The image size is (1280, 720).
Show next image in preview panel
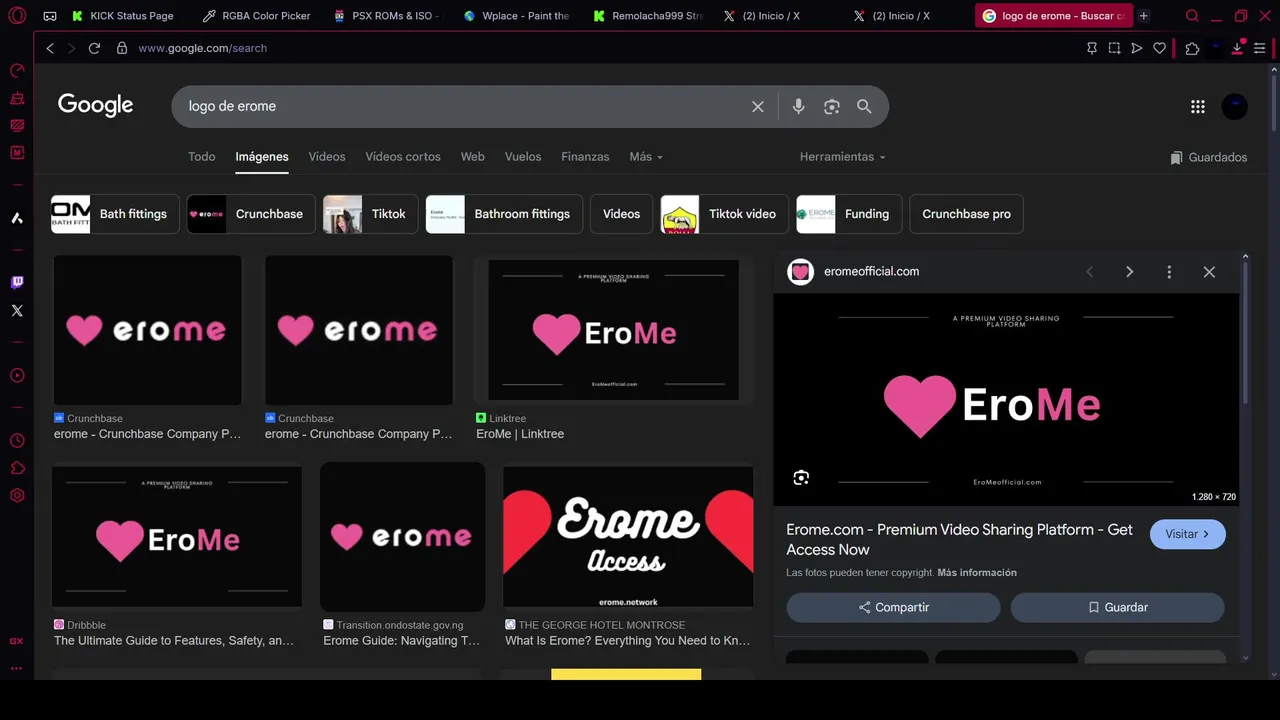1129,272
